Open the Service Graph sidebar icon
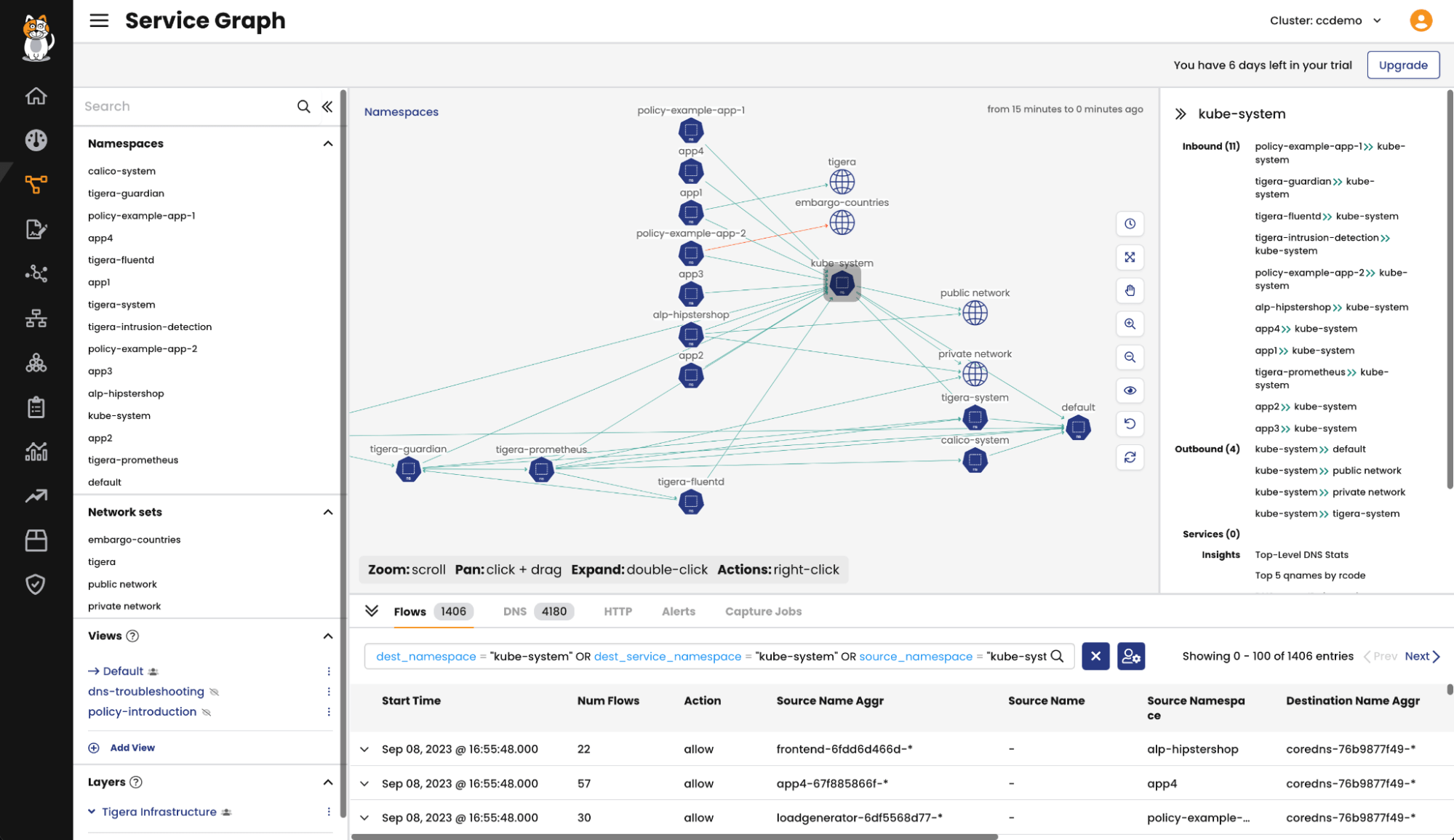1454x840 pixels. pos(36,185)
